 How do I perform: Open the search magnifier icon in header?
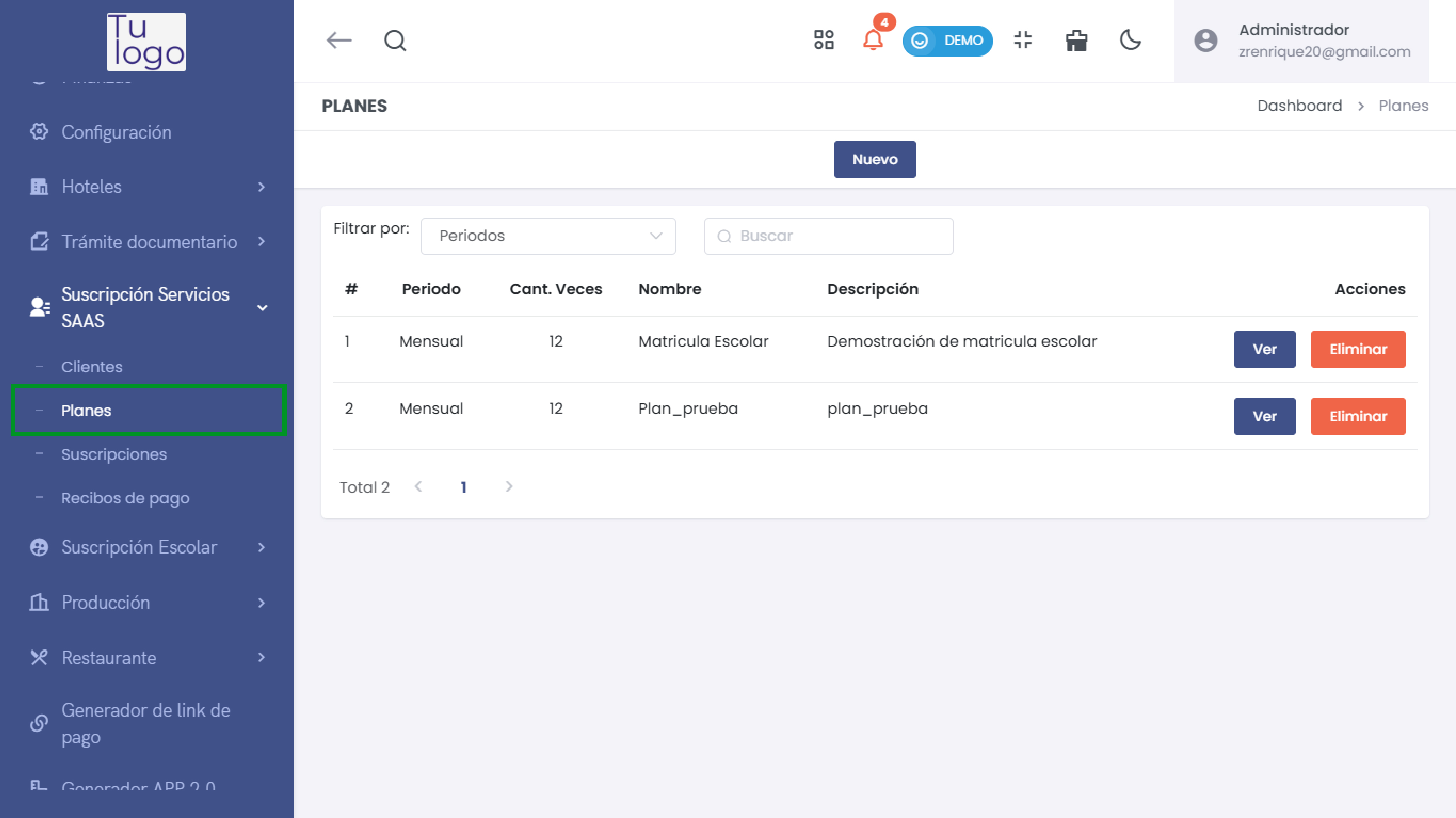click(395, 41)
